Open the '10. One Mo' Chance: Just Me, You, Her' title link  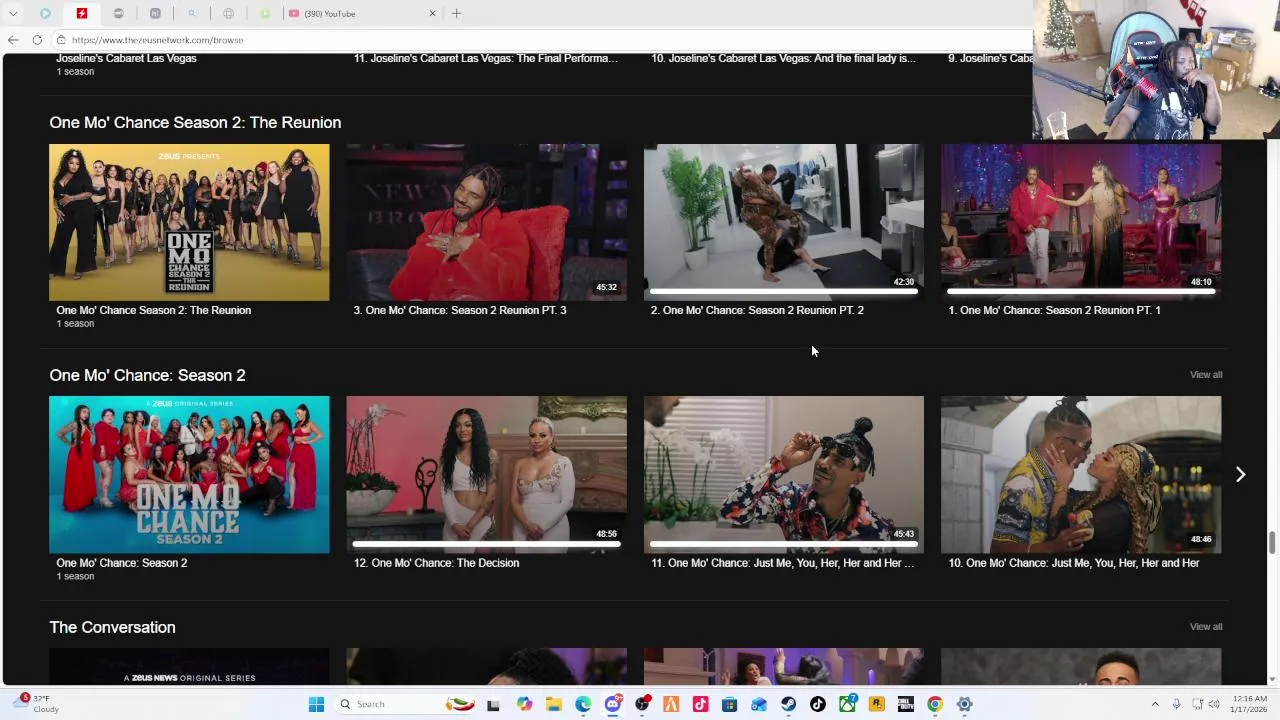1074,563
